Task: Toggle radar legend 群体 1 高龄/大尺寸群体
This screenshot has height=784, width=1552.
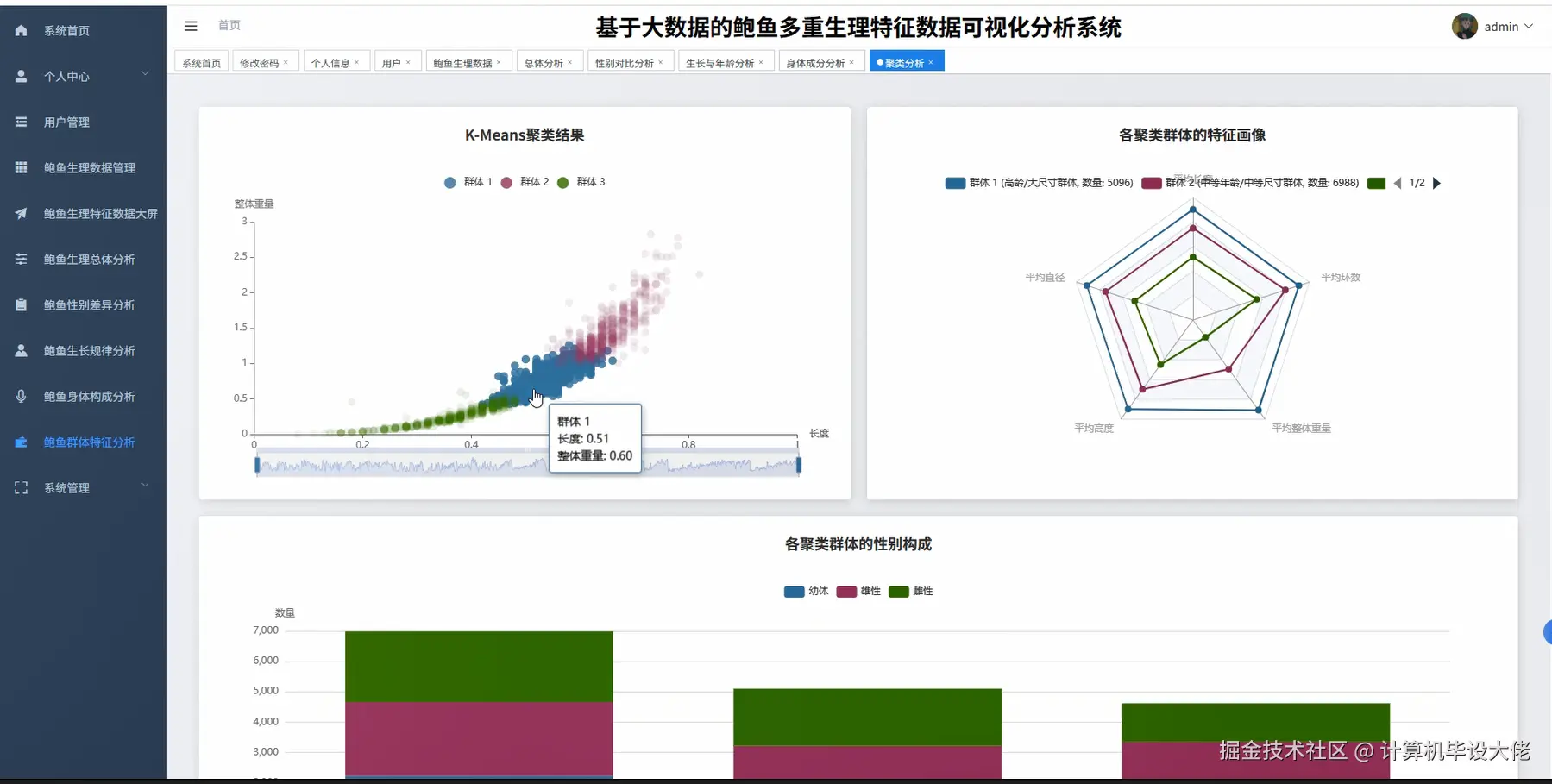Action: pyautogui.click(x=1040, y=183)
